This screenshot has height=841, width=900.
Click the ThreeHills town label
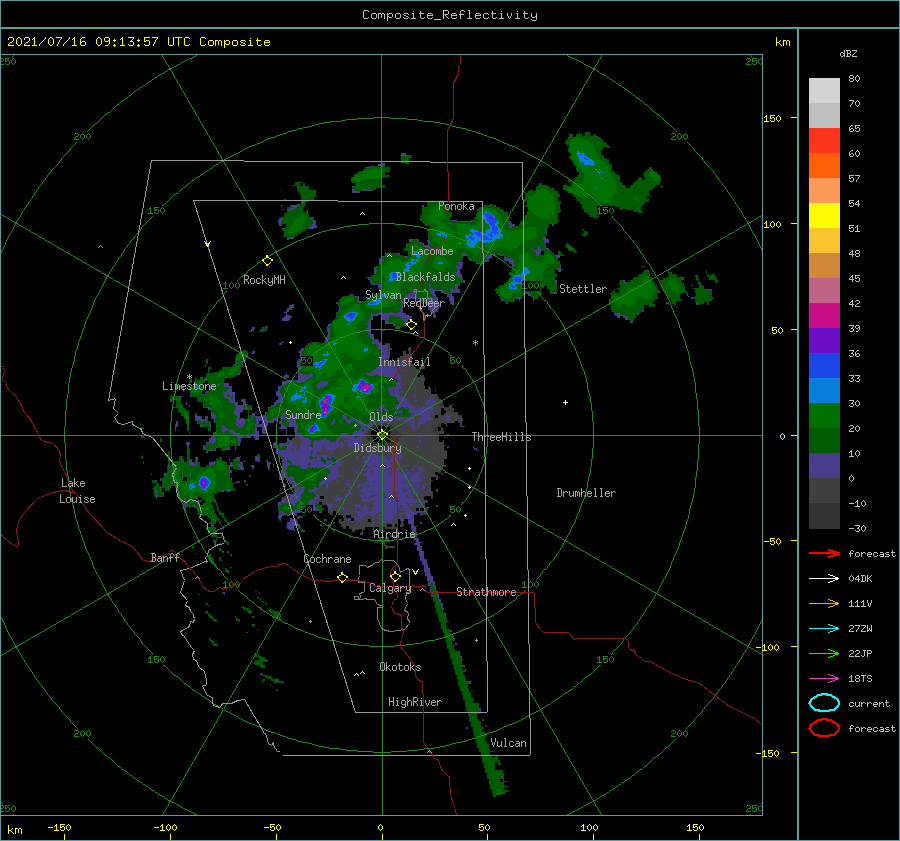tap(501, 437)
